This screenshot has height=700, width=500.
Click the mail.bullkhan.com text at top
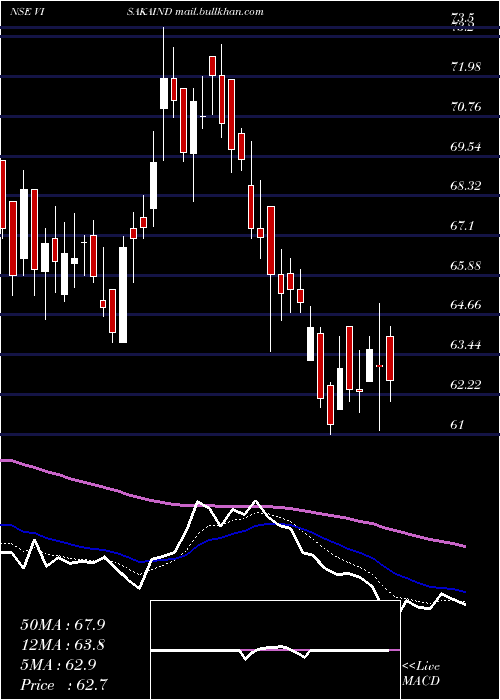tap(219, 12)
